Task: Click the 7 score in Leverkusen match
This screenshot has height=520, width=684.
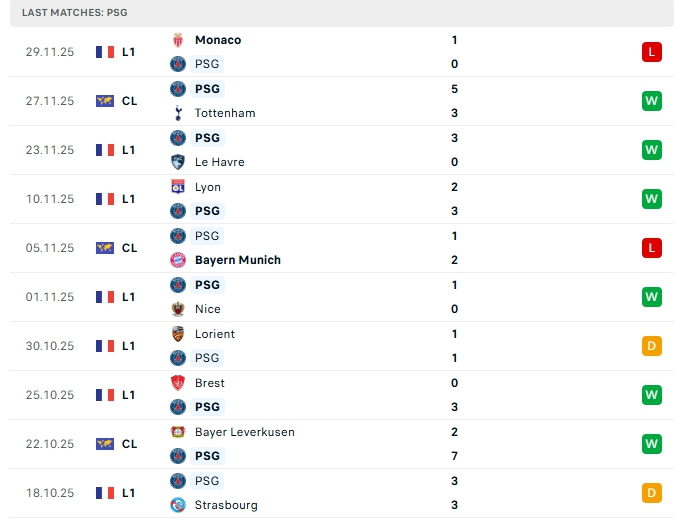Action: point(454,456)
